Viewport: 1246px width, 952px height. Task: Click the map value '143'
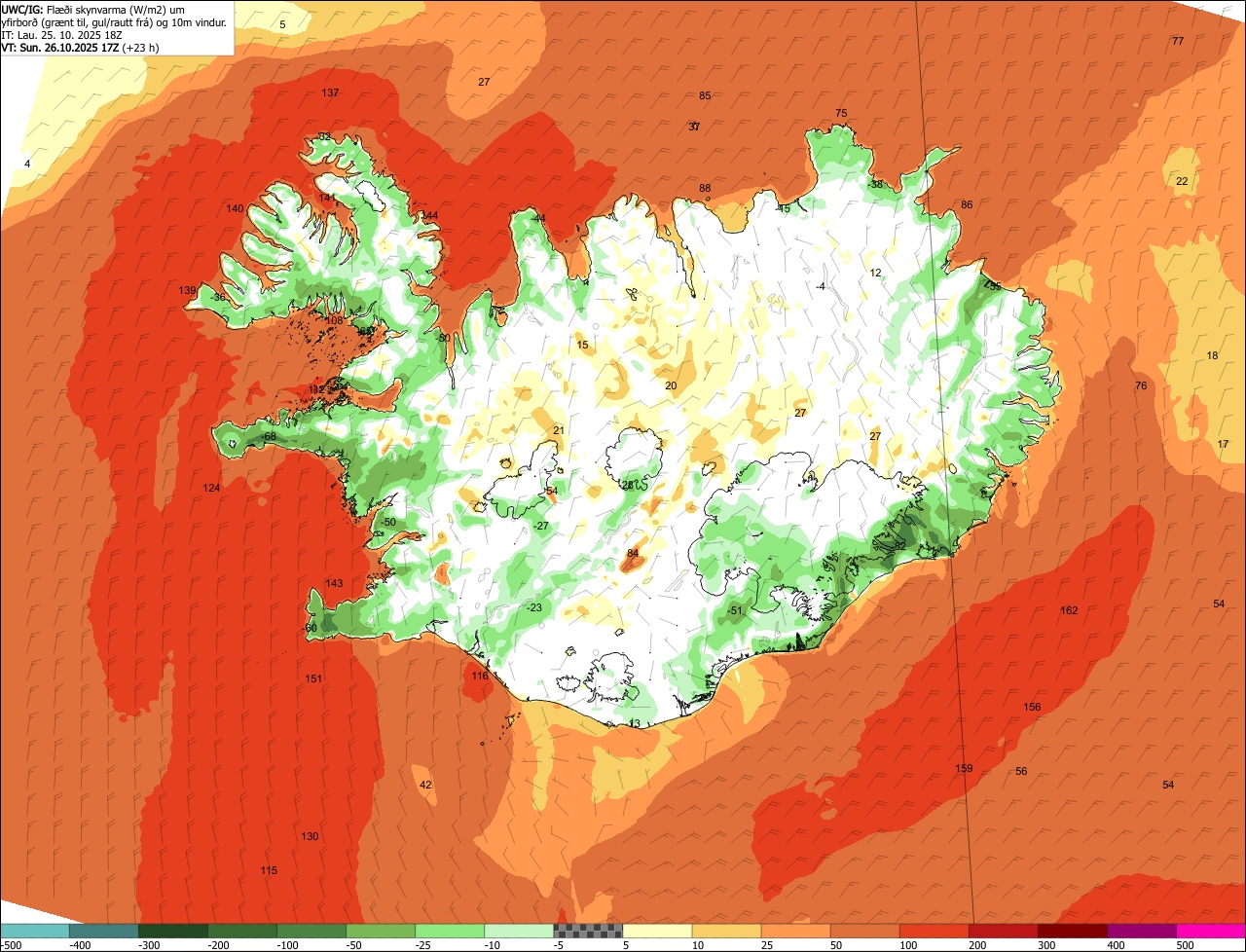(334, 583)
